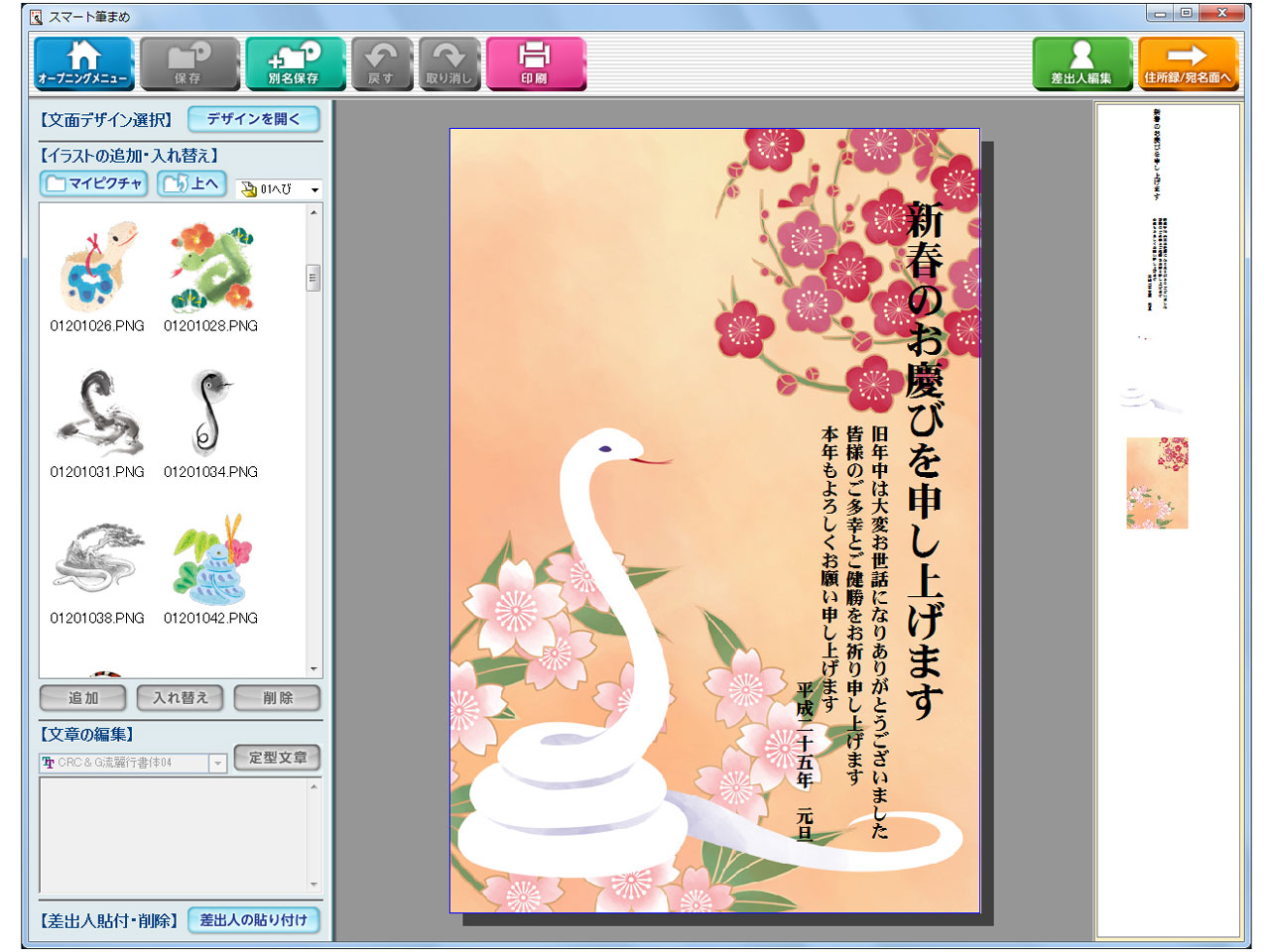The image size is (1270, 952).
Task: Open the マイピクチャ folder icon
Action: 92,183
